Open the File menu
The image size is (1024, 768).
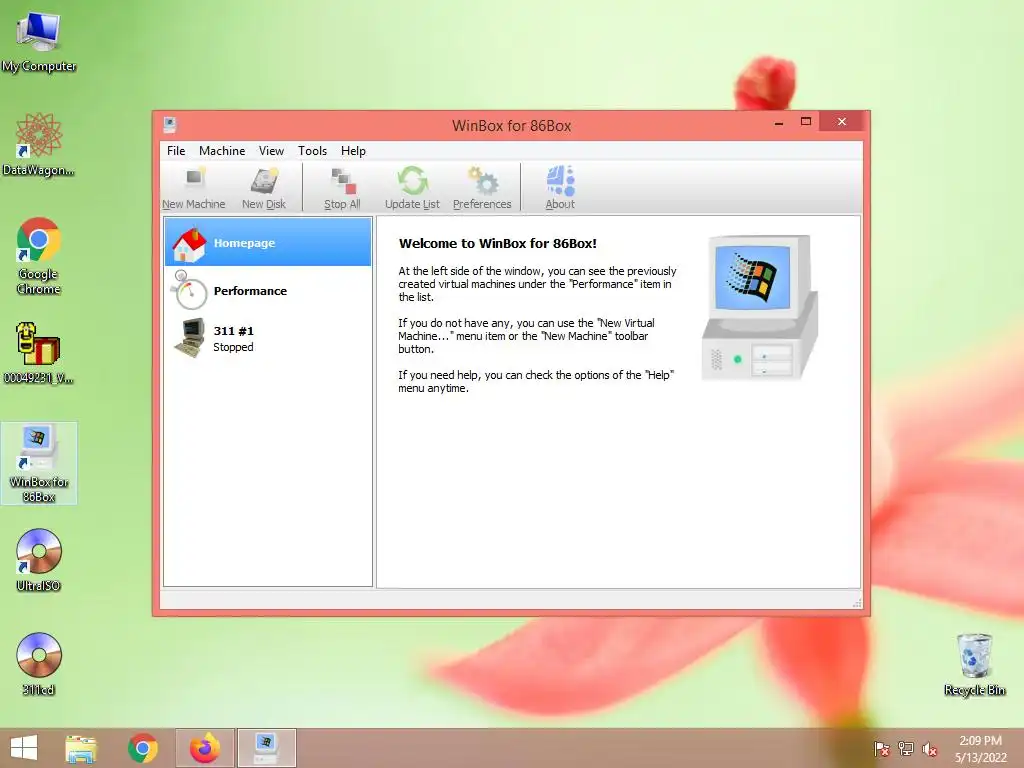176,151
